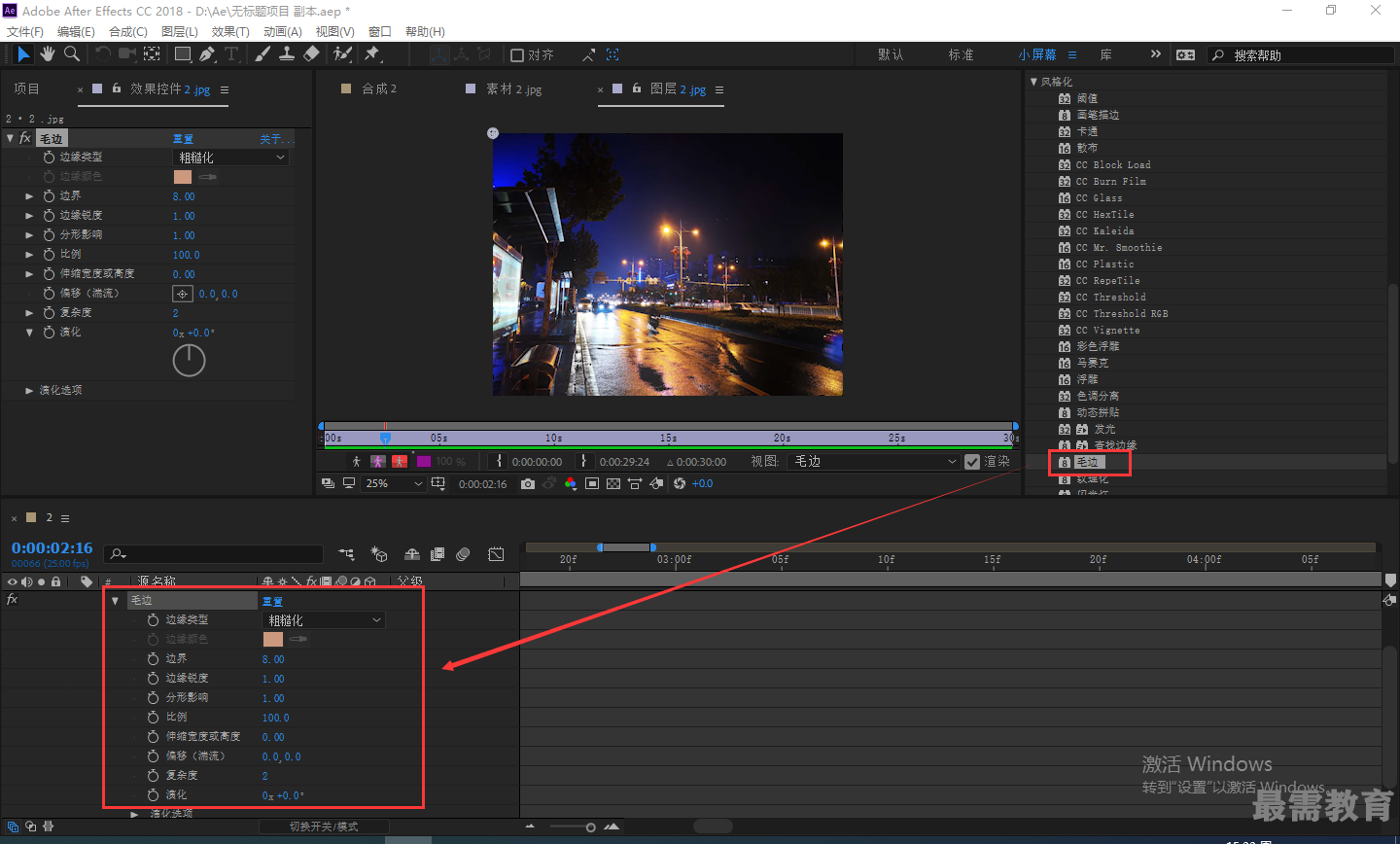Collapse 毛边 effect in timeline

[x=115, y=601]
